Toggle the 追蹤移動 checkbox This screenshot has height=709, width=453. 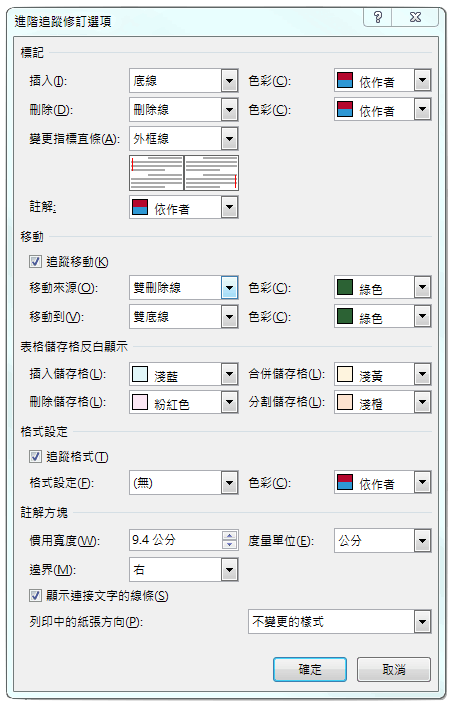[35, 261]
